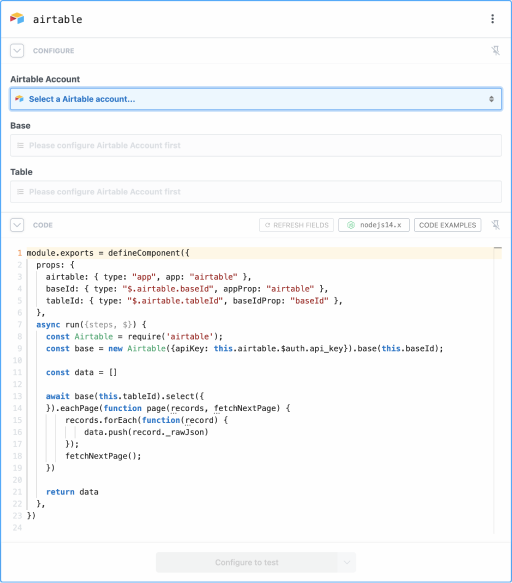Click the Airtable icon inside account selector

click(x=19, y=99)
